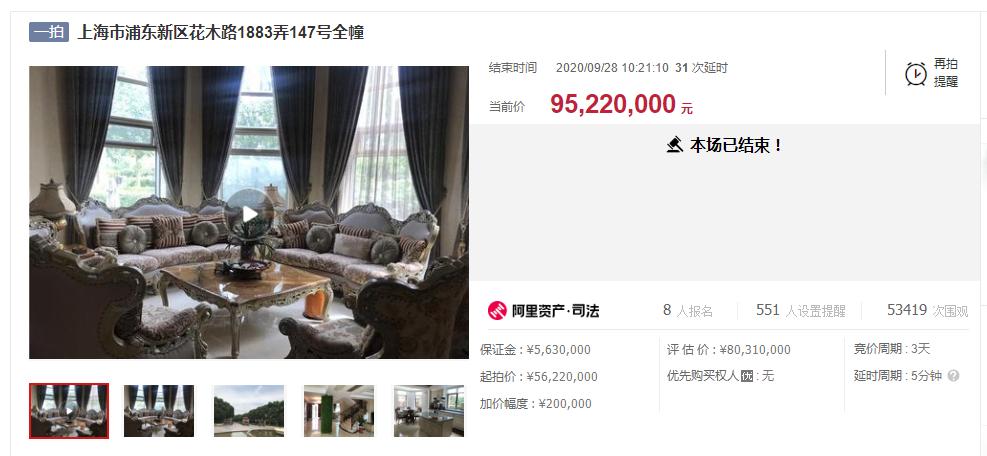Open the 31 次延时 delay record link
Viewport: 987px width, 456px height.
[x=701, y=68]
